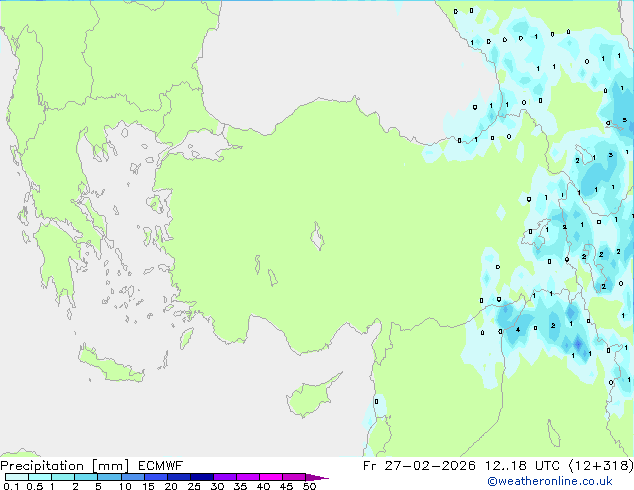
Task: Pick the 20–25 mm dark blue swatch
Action: [179, 477]
